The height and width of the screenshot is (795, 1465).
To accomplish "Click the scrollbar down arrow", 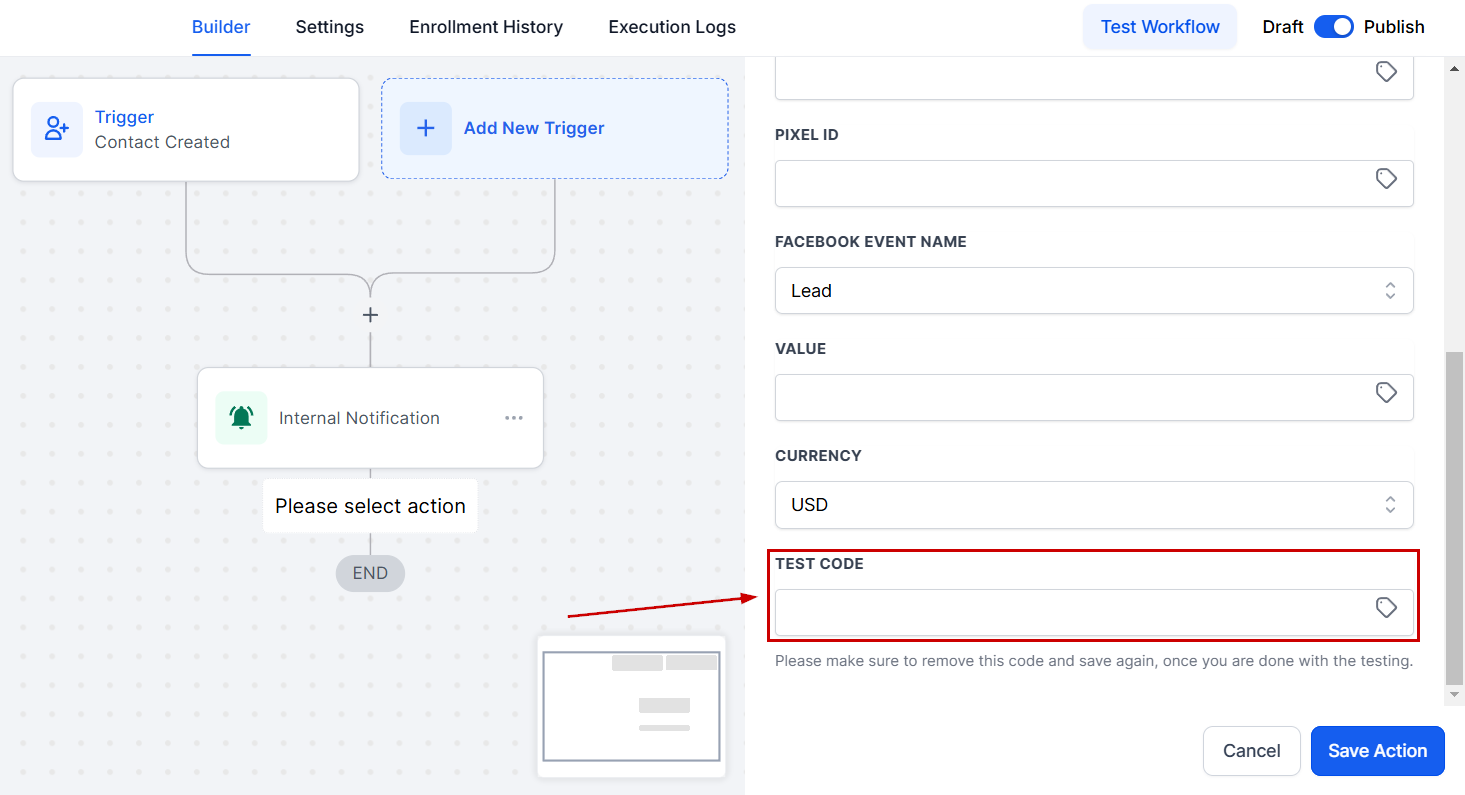I will (x=1455, y=694).
